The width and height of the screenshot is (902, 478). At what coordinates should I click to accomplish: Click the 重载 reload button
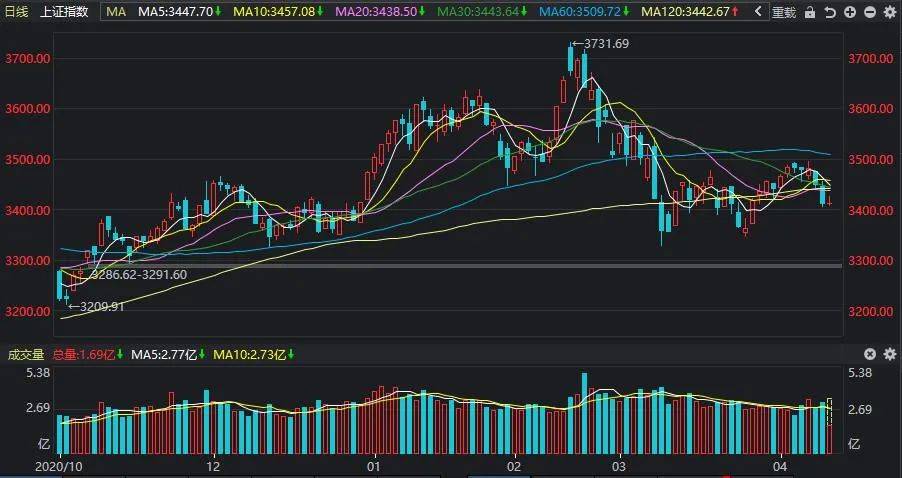(x=785, y=13)
